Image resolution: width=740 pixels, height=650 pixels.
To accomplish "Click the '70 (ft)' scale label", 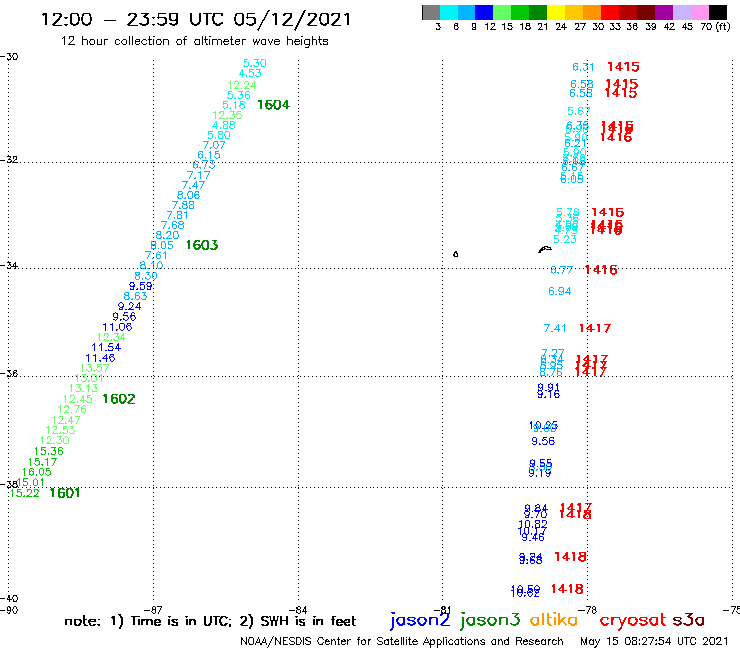I will click(x=715, y=26).
